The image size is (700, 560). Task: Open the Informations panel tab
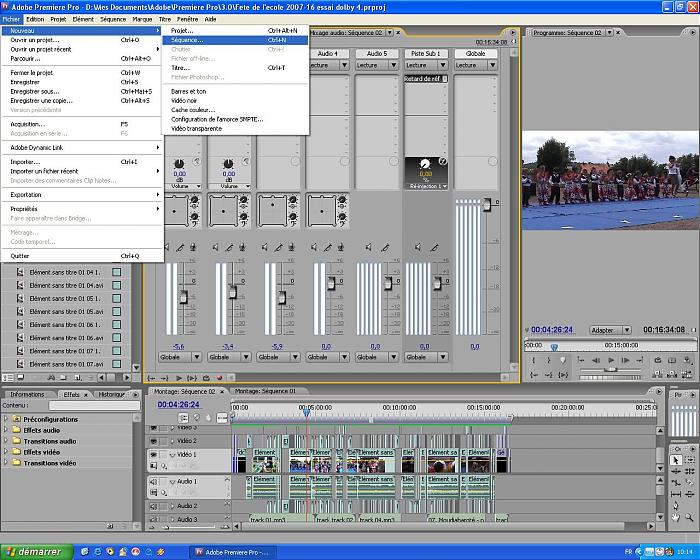[x=27, y=394]
